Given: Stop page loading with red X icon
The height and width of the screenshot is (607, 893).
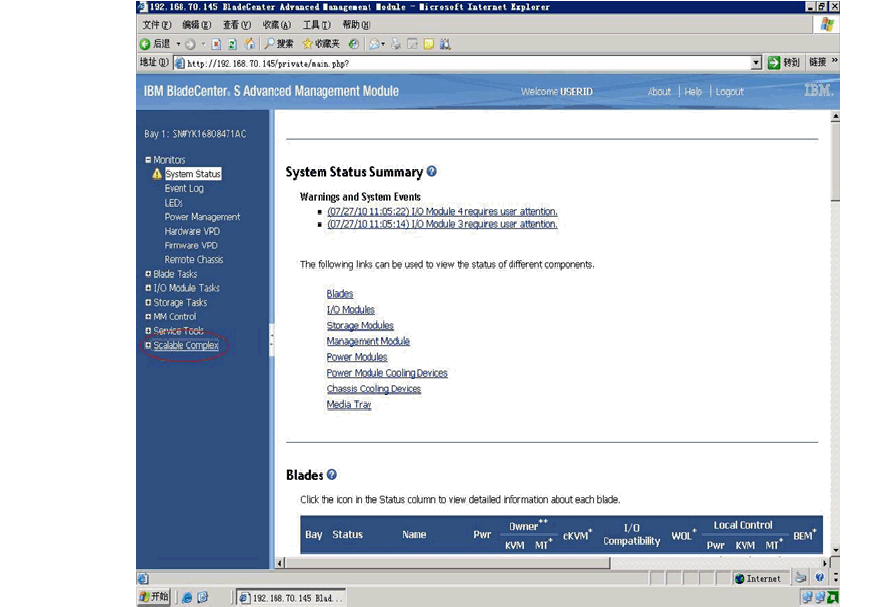Looking at the screenshot, I should 216,44.
